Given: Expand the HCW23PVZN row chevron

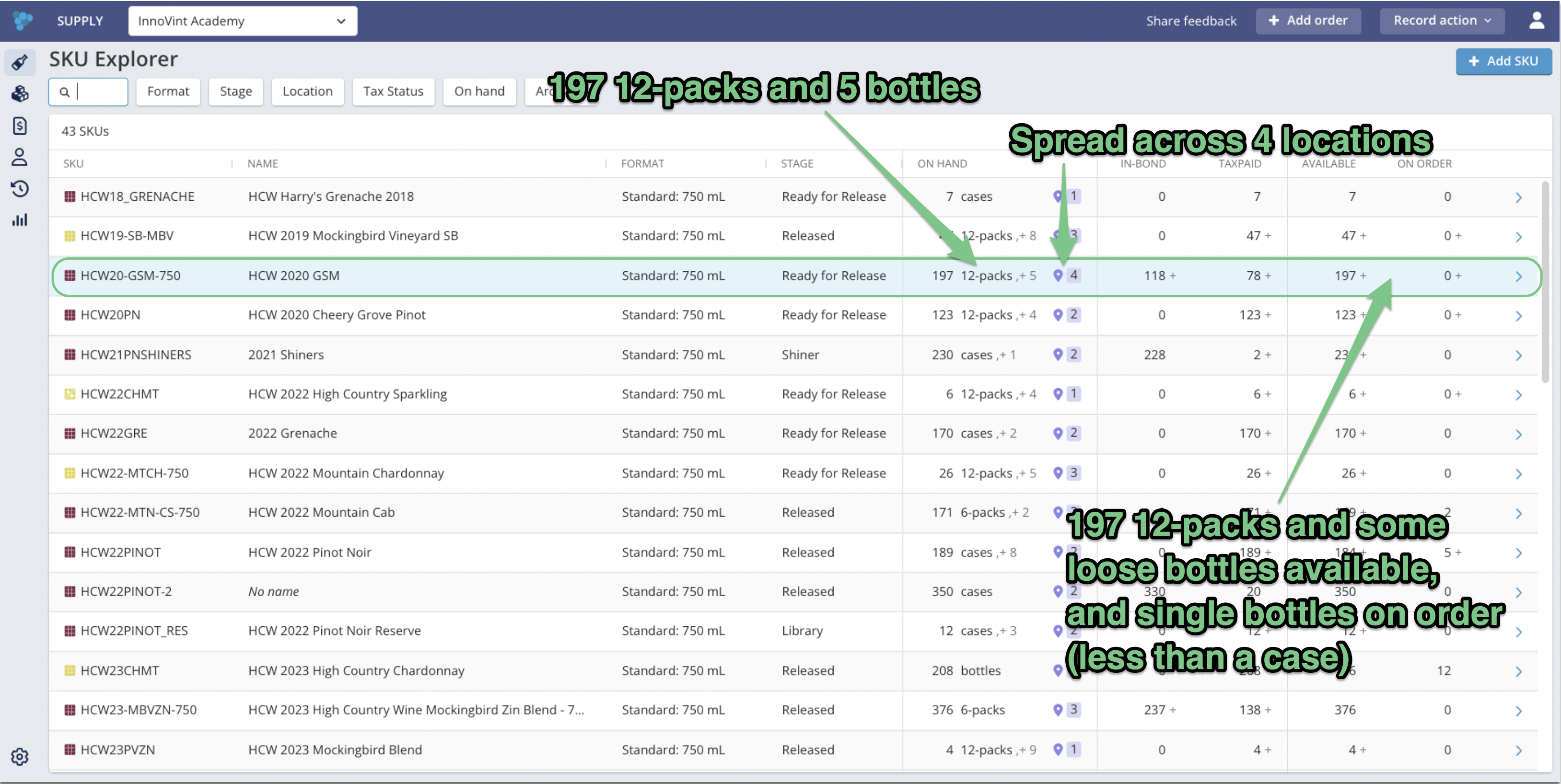Looking at the screenshot, I should coord(1519,750).
